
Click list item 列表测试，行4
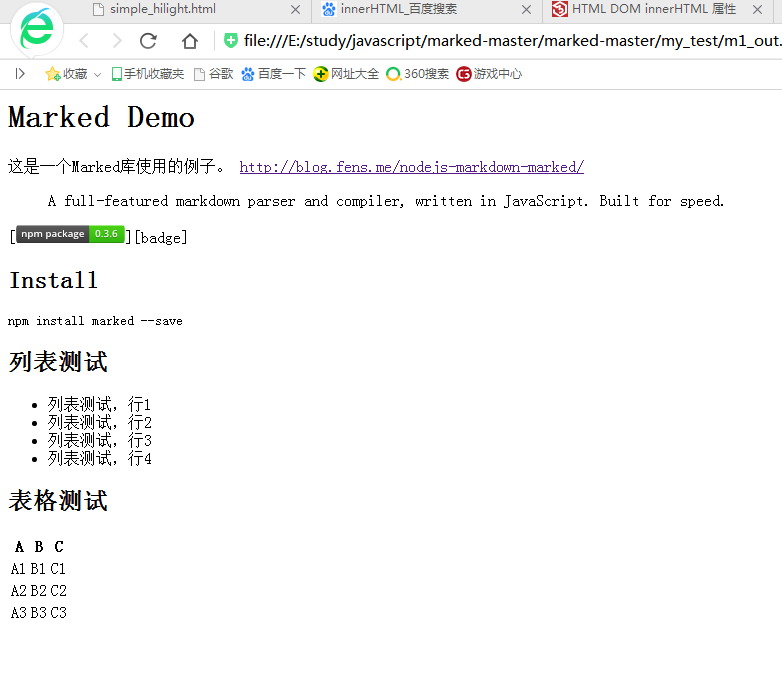[99, 458]
